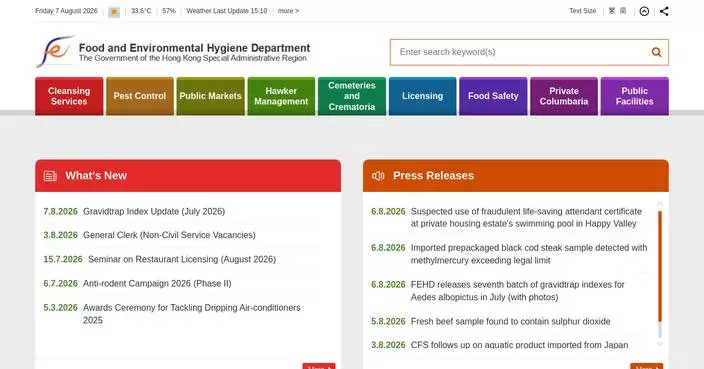704x369 pixels.
Task: Click the Press Releases speaker icon
Action: tap(378, 176)
